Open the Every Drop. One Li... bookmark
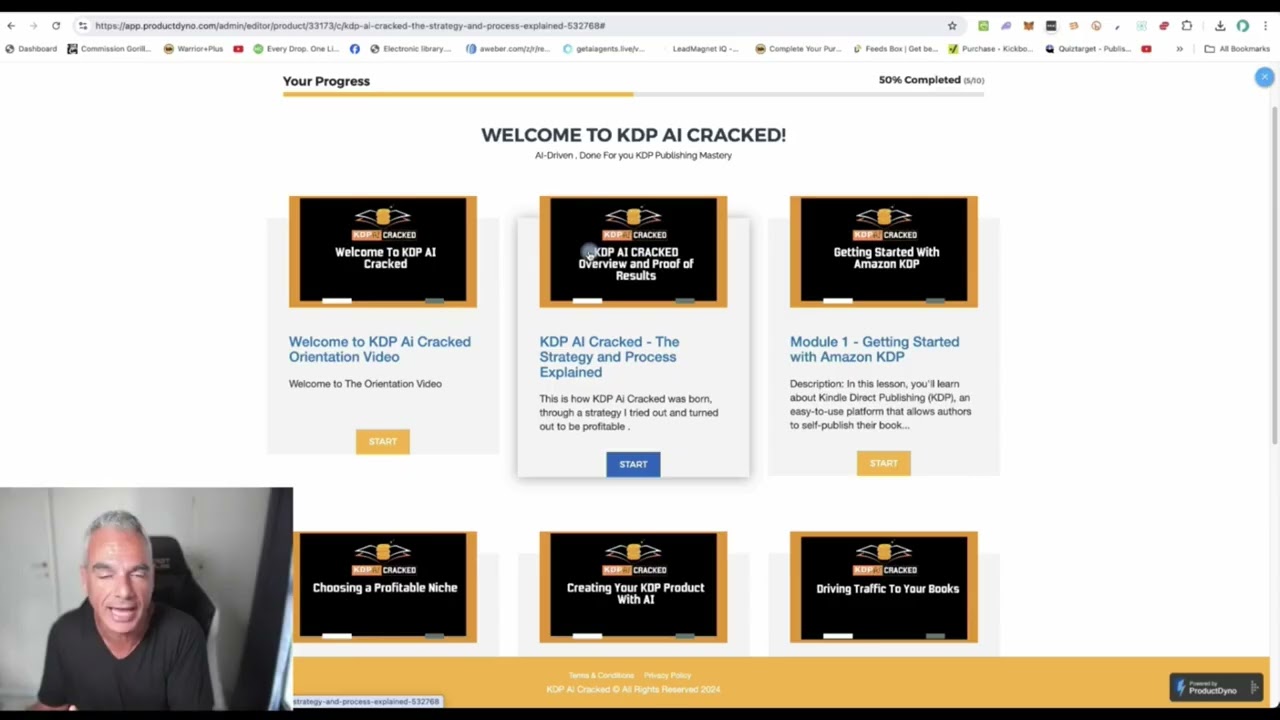The image size is (1280, 720). (x=296, y=49)
